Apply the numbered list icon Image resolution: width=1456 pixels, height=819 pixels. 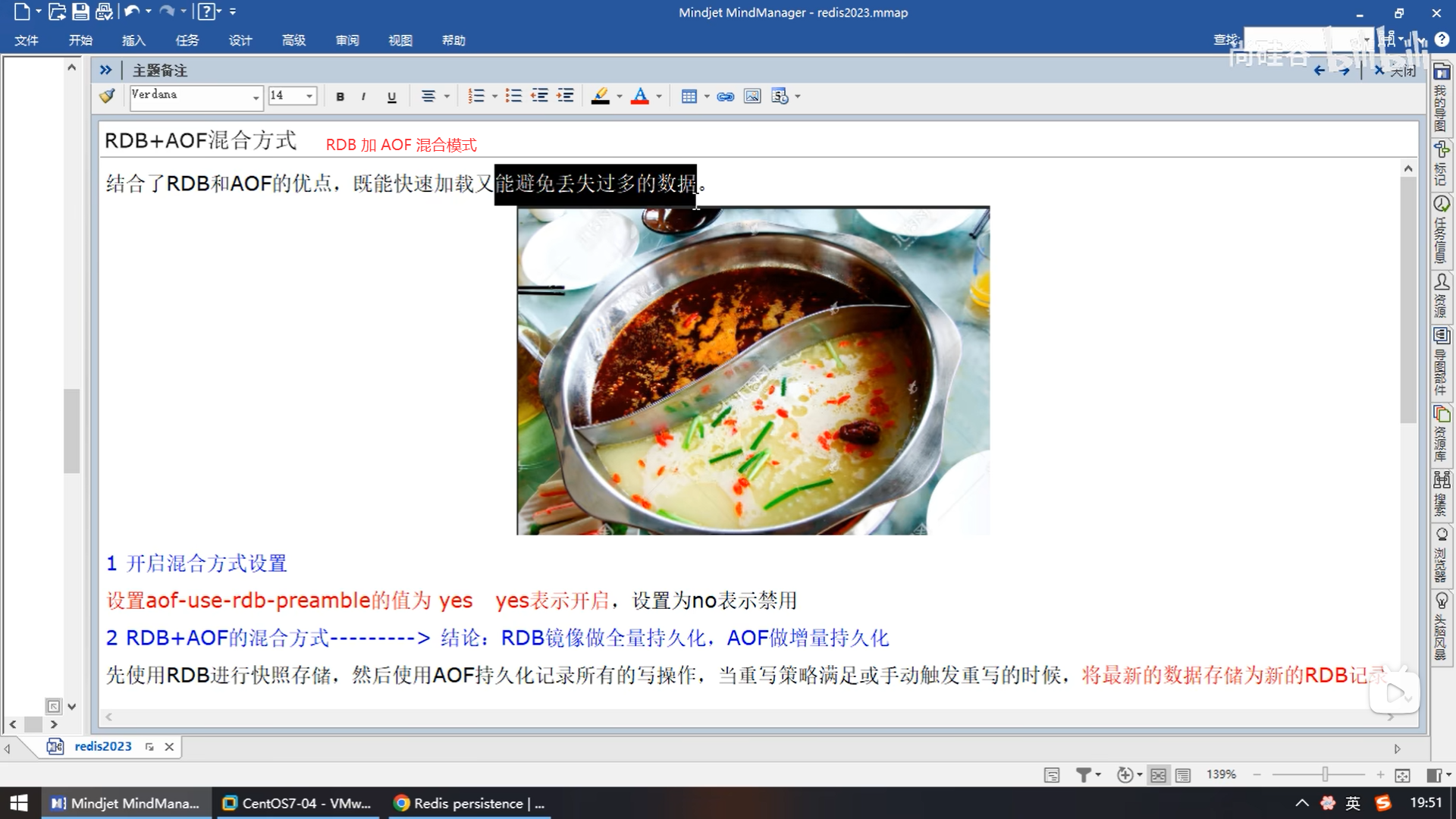[475, 96]
